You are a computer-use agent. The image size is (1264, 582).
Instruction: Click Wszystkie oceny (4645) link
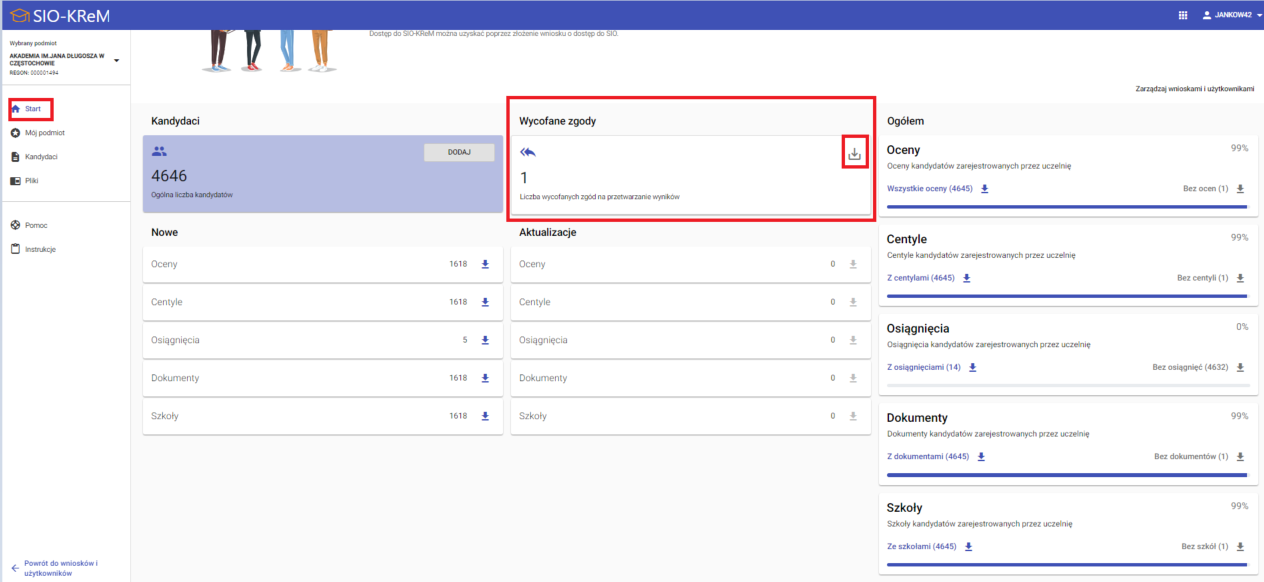pyautogui.click(x=929, y=189)
